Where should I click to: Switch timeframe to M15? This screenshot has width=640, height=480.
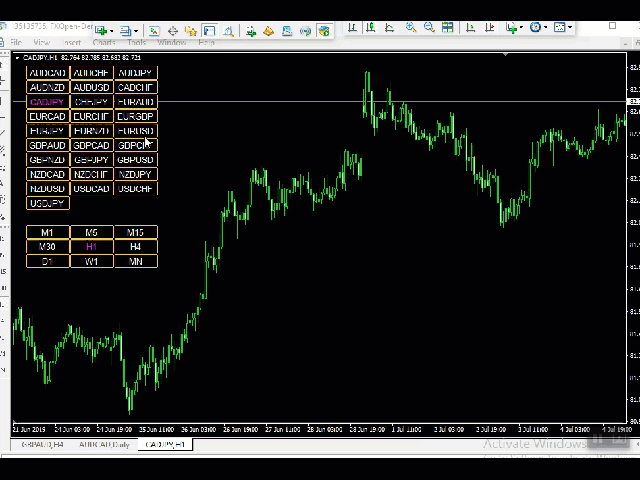point(136,232)
